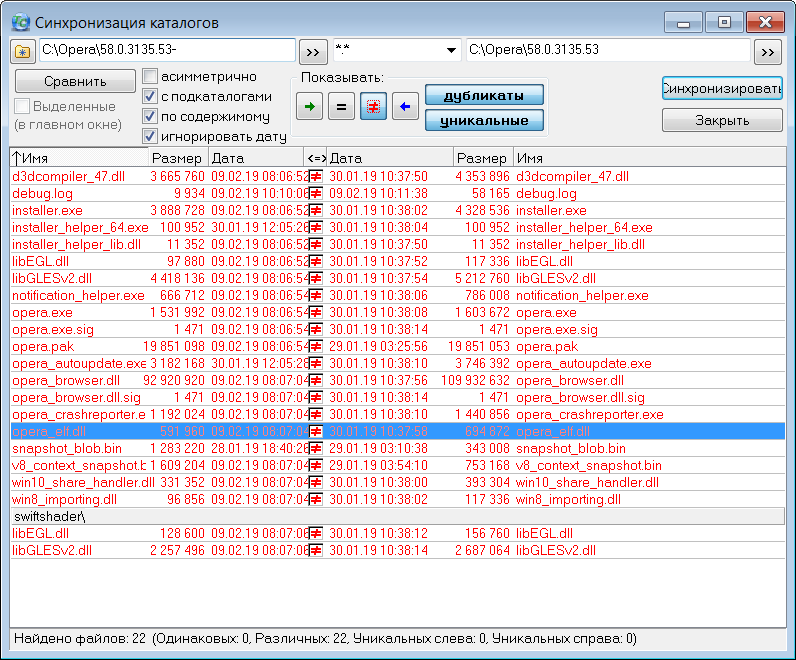This screenshot has width=796, height=660.
Task: Toggle the дубликаты filter button
Action: pos(484,95)
